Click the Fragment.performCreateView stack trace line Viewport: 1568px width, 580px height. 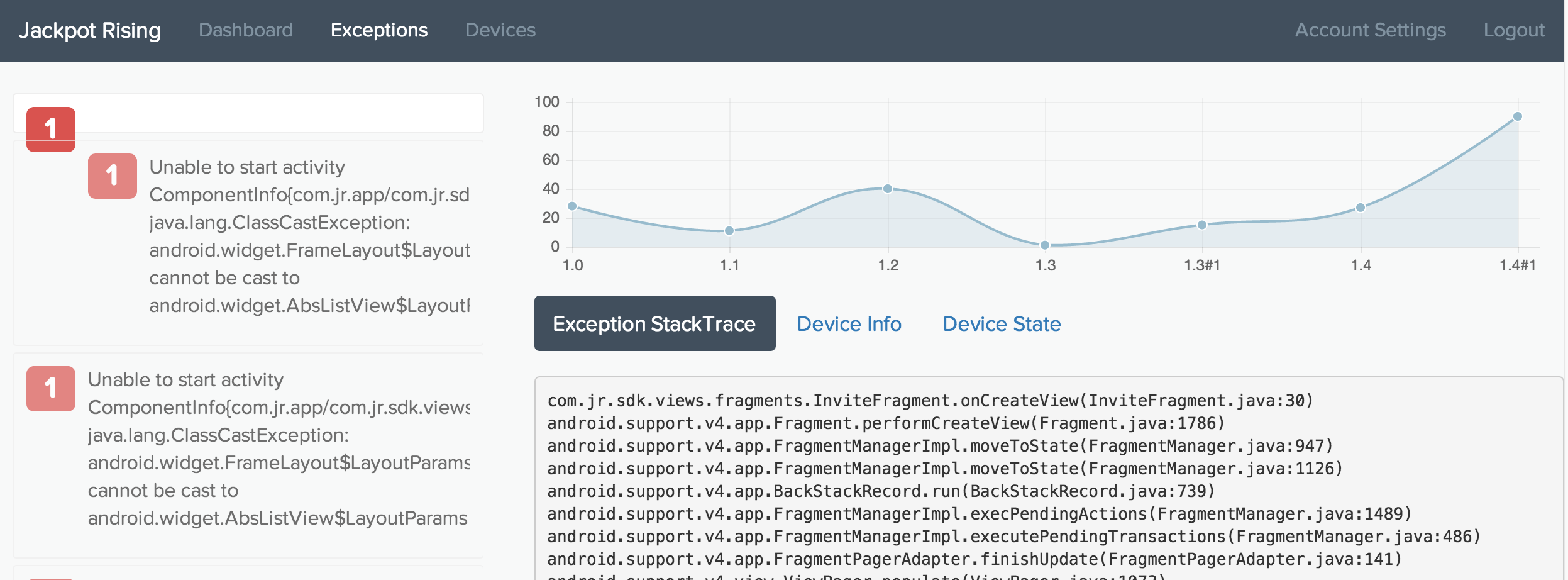pos(886,423)
